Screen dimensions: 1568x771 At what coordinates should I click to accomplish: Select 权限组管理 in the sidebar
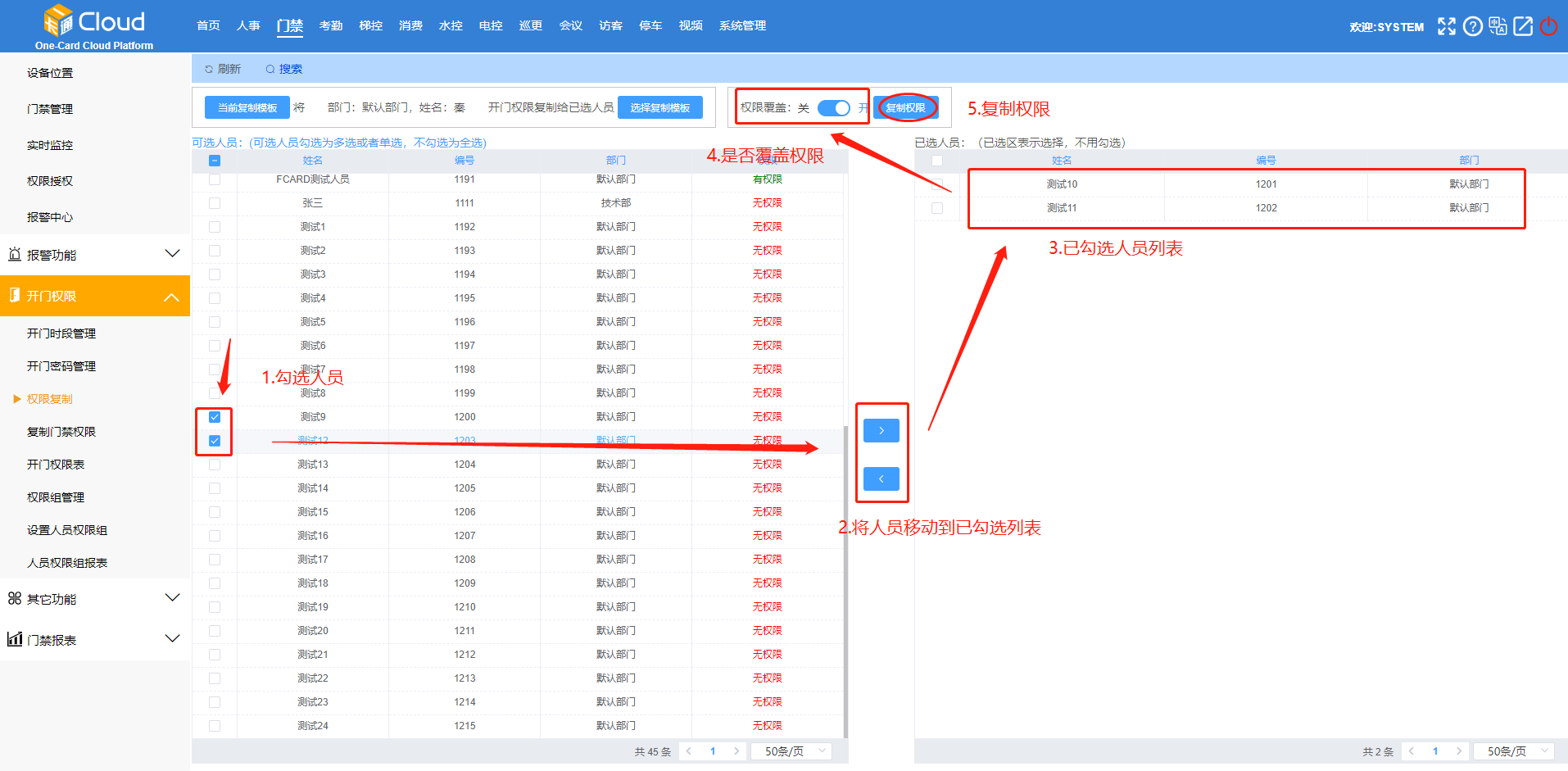click(56, 497)
